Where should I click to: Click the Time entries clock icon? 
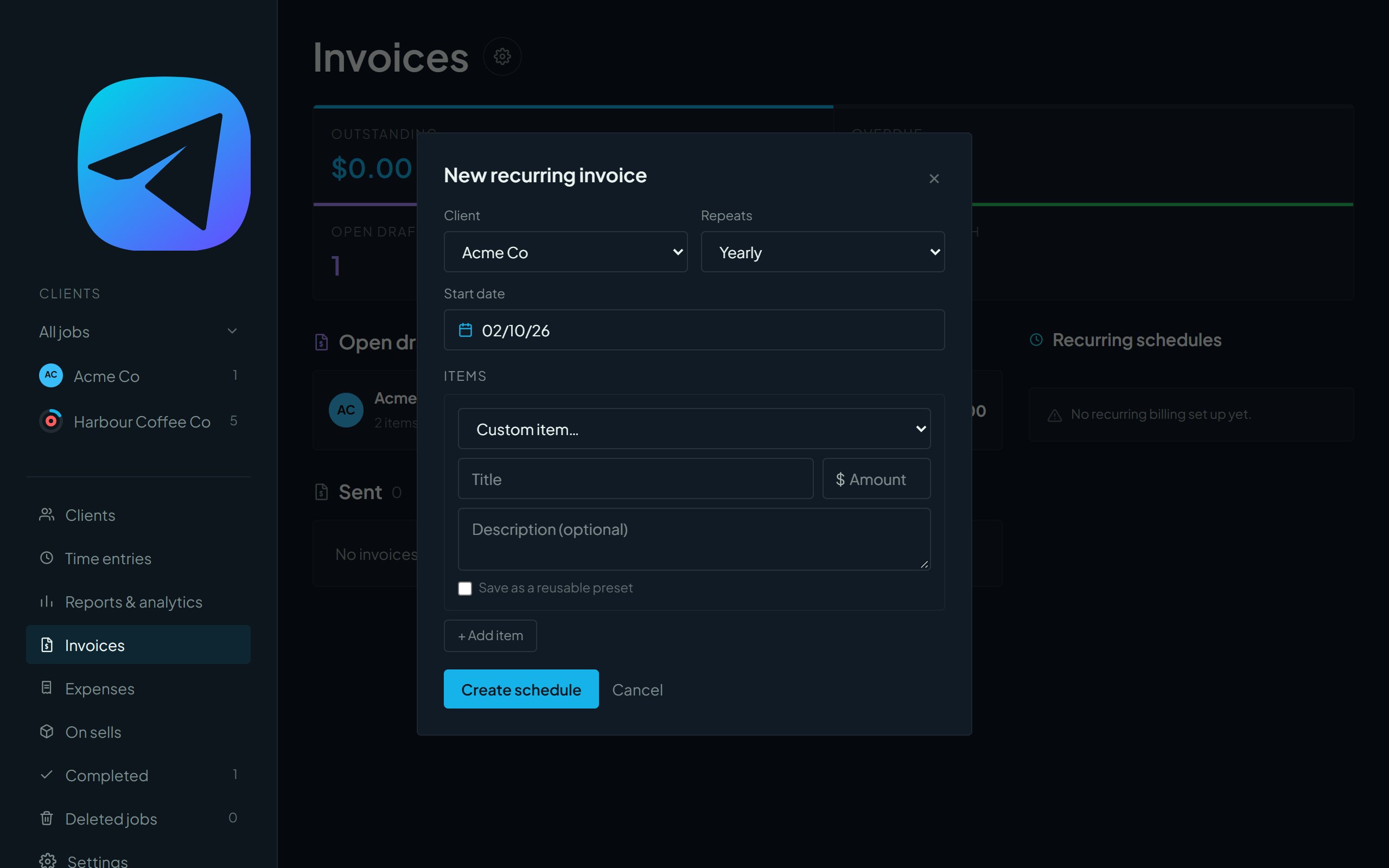47,558
